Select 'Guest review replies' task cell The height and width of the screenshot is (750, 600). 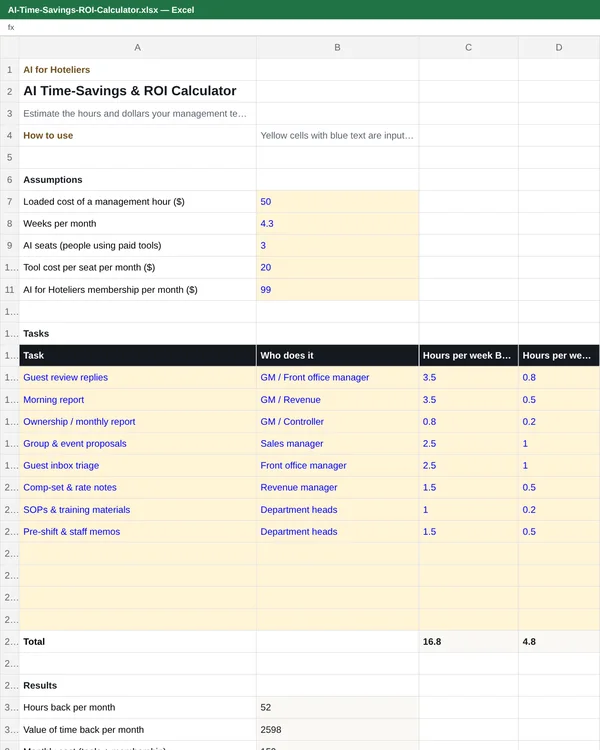[137, 377]
